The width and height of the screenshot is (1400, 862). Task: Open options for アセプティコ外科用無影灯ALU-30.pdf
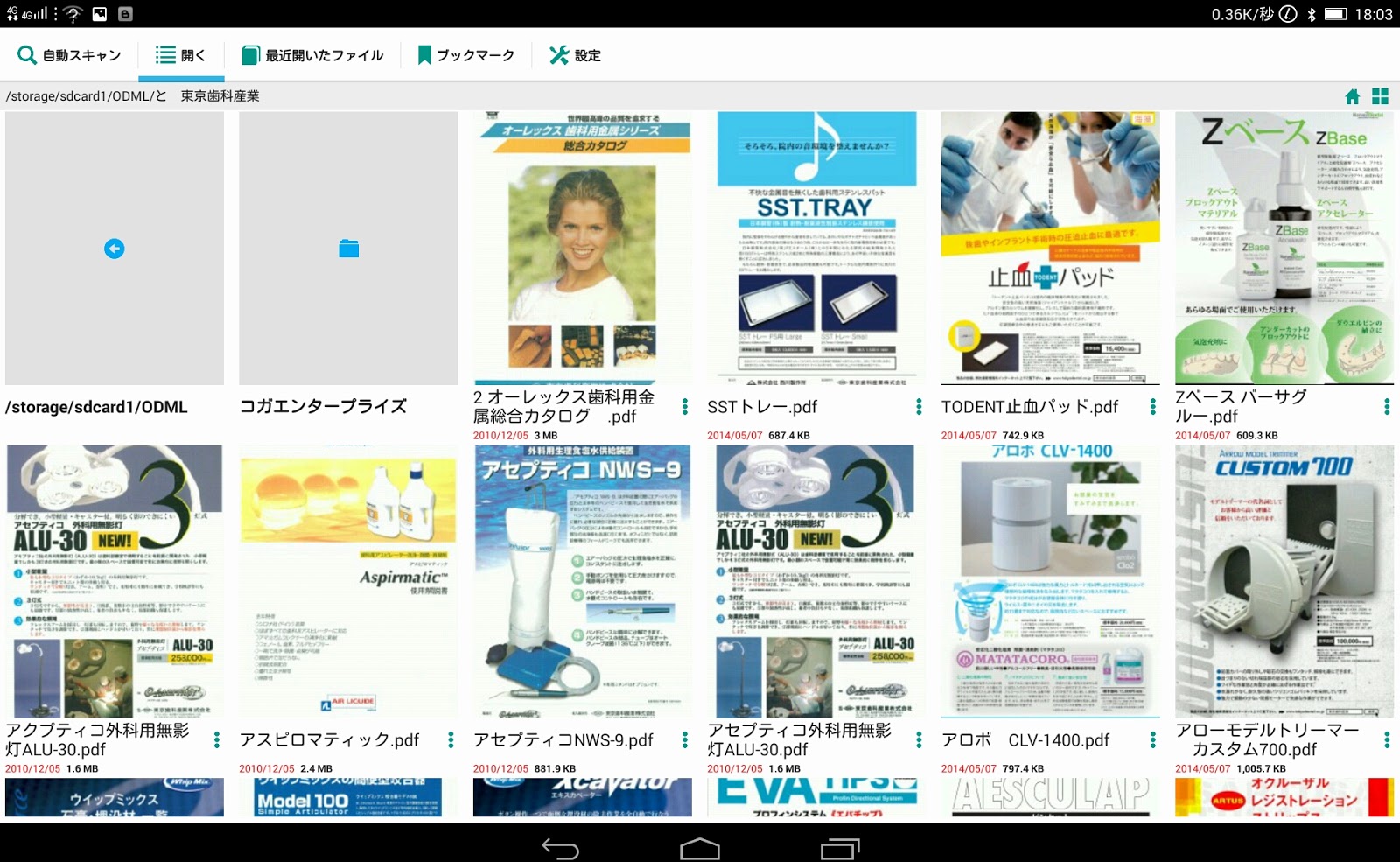919,740
